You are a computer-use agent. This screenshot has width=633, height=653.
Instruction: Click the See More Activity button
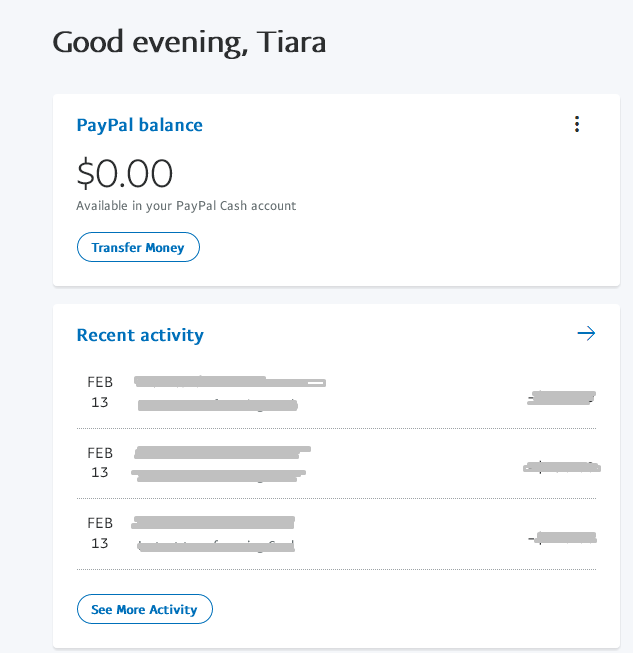pyautogui.click(x=145, y=609)
